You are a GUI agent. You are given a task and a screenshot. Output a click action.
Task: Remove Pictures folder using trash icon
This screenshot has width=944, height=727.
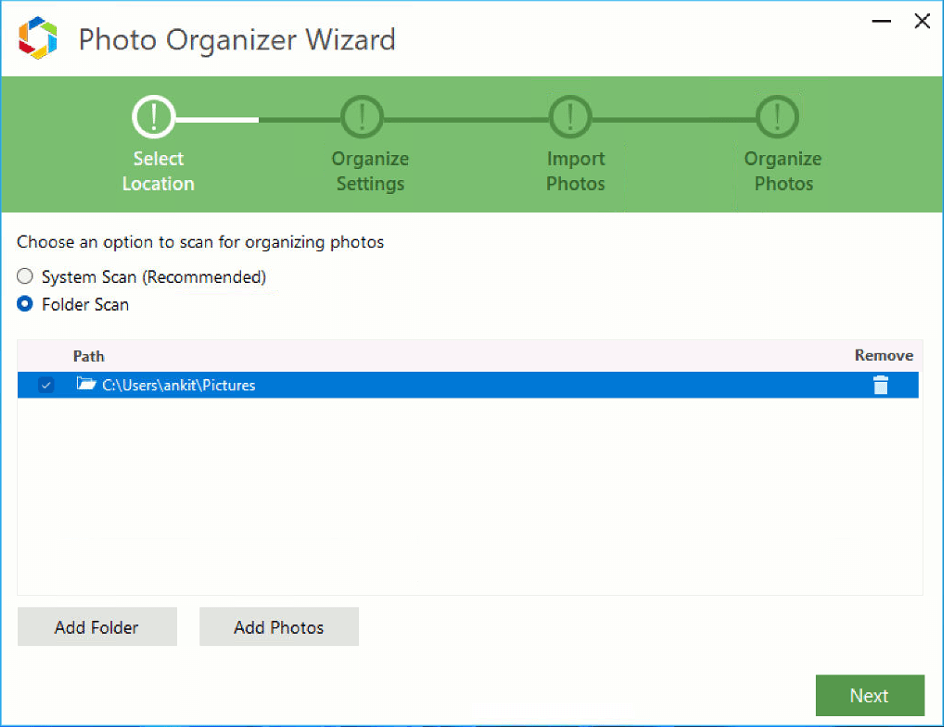[x=880, y=385]
